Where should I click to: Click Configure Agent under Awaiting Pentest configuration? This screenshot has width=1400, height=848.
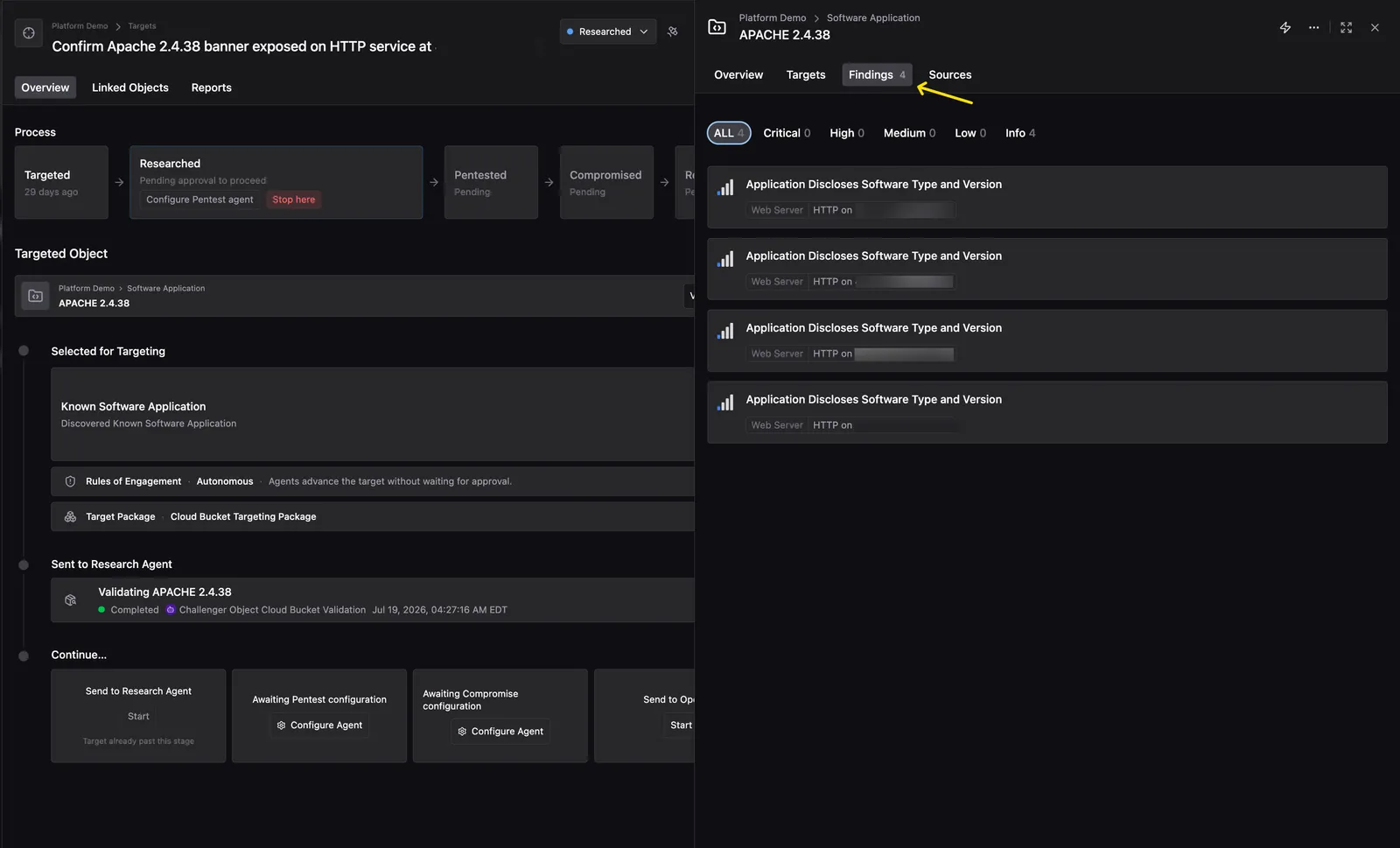(x=319, y=725)
